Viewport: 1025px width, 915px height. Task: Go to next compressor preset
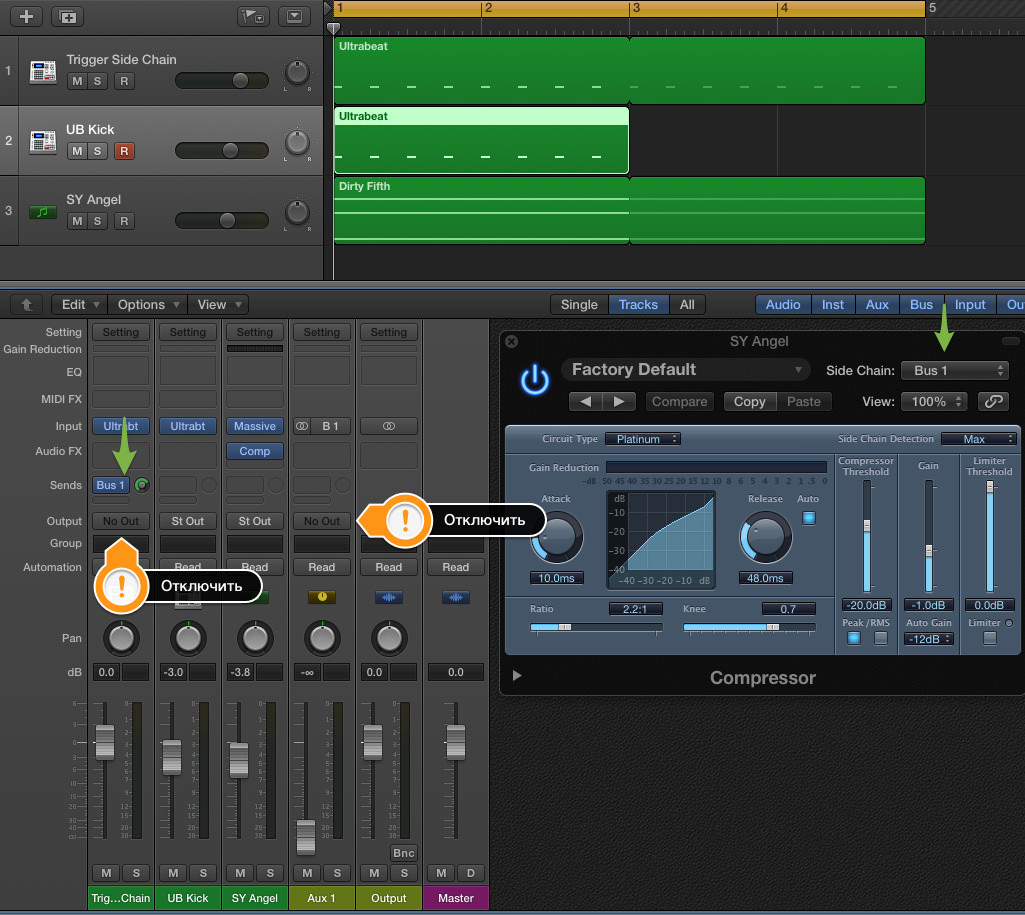(619, 401)
